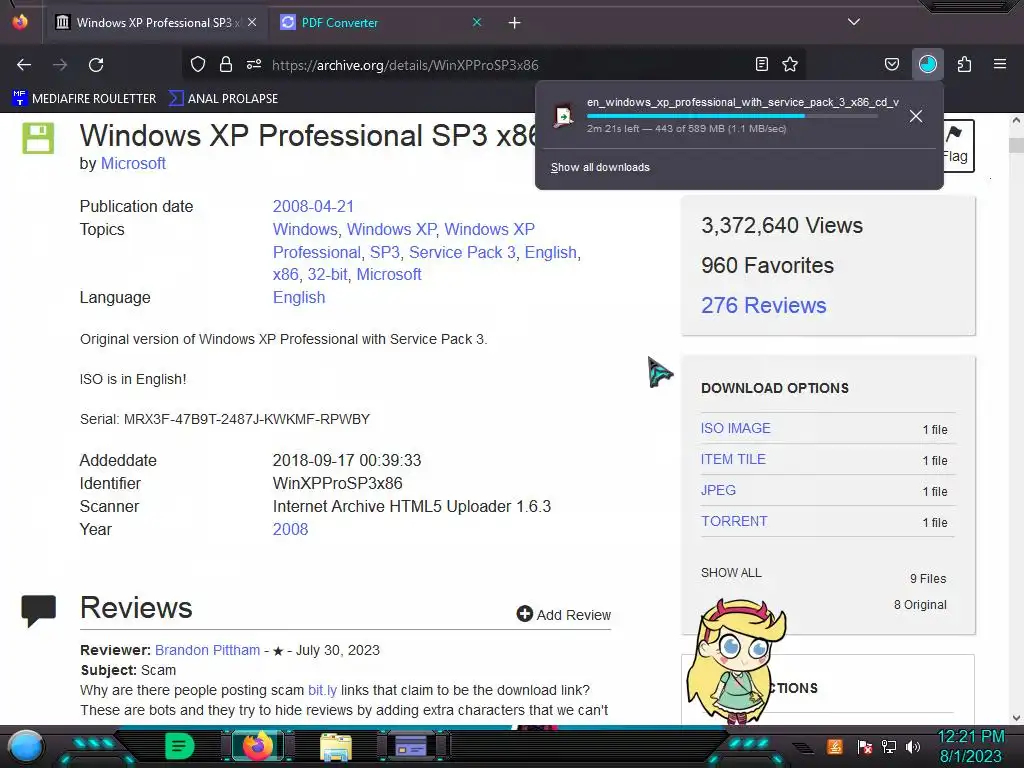The height and width of the screenshot is (768, 1024).
Task: Open the Windows Start orb
Action: tap(26, 746)
